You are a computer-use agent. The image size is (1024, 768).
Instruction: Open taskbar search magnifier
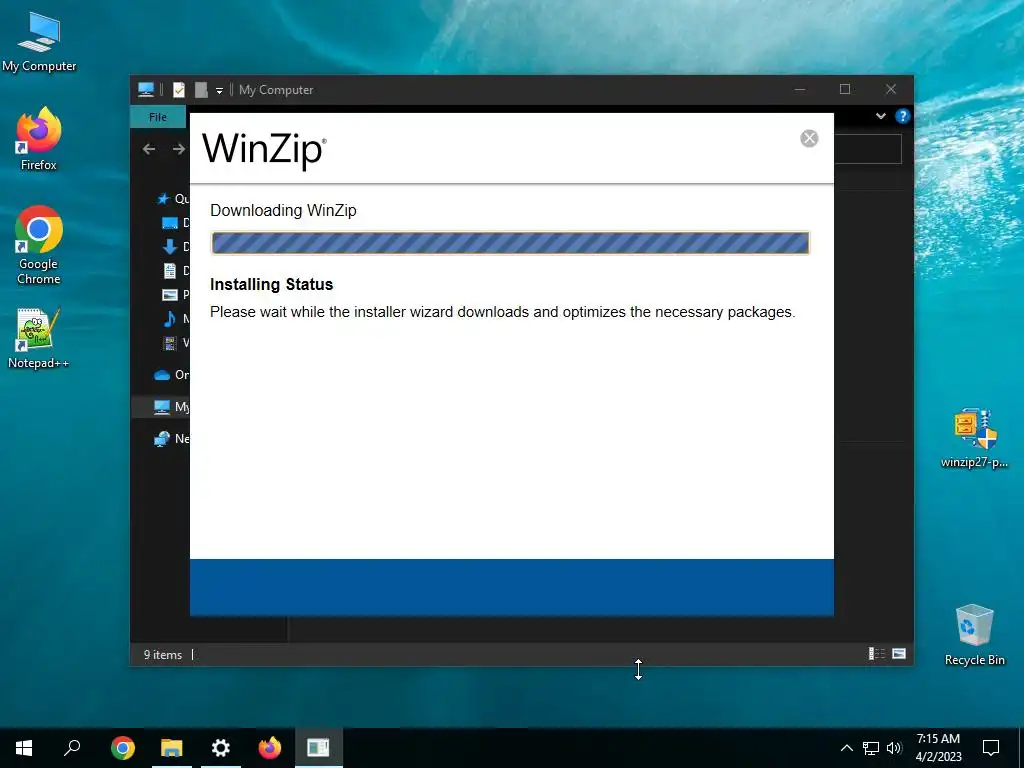(72, 748)
